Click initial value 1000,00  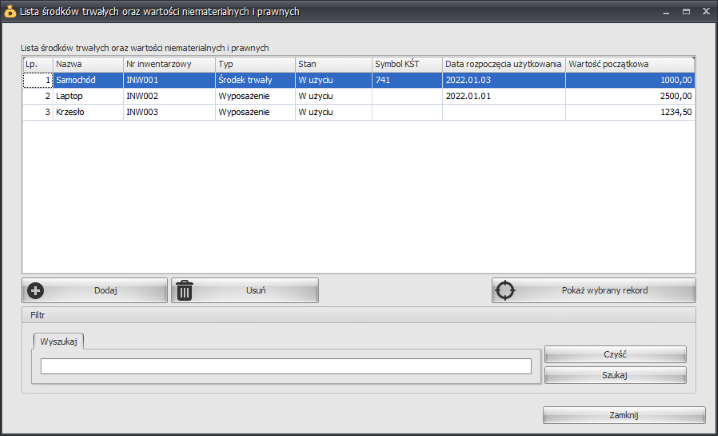[630, 80]
